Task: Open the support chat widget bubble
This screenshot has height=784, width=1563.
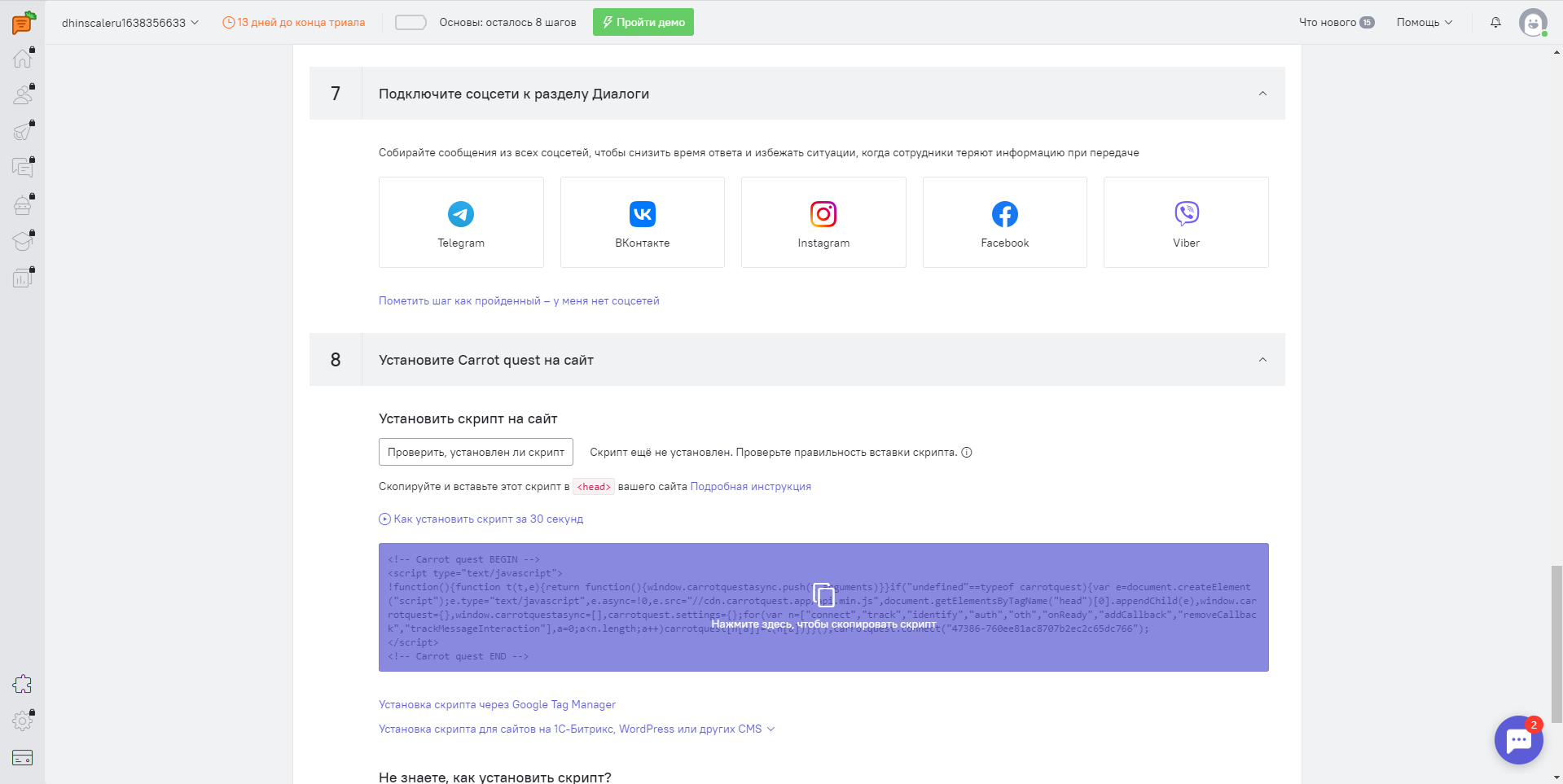Action: [1519, 740]
